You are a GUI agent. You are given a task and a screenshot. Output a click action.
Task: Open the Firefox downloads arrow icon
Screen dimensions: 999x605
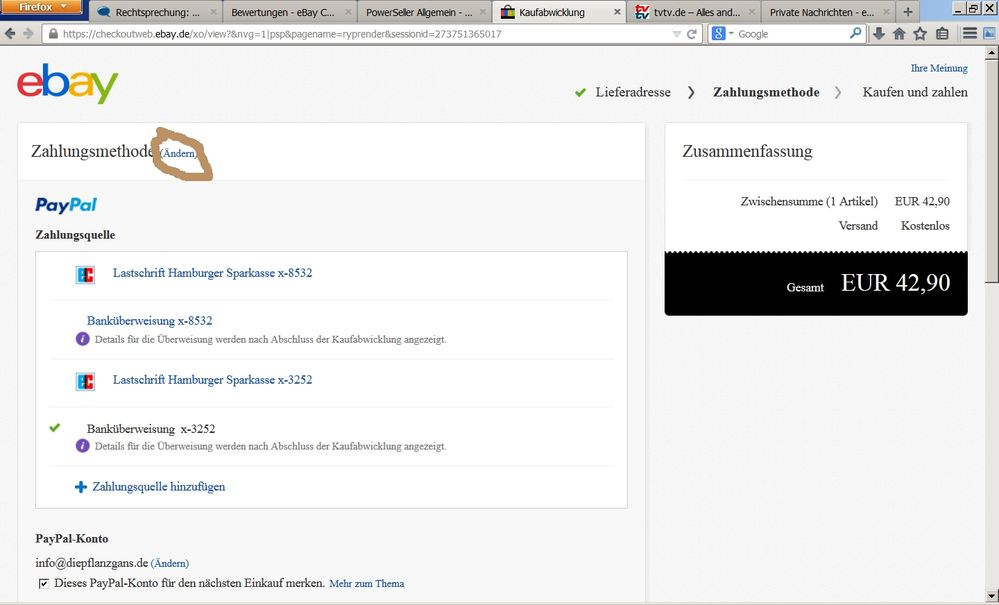point(878,34)
